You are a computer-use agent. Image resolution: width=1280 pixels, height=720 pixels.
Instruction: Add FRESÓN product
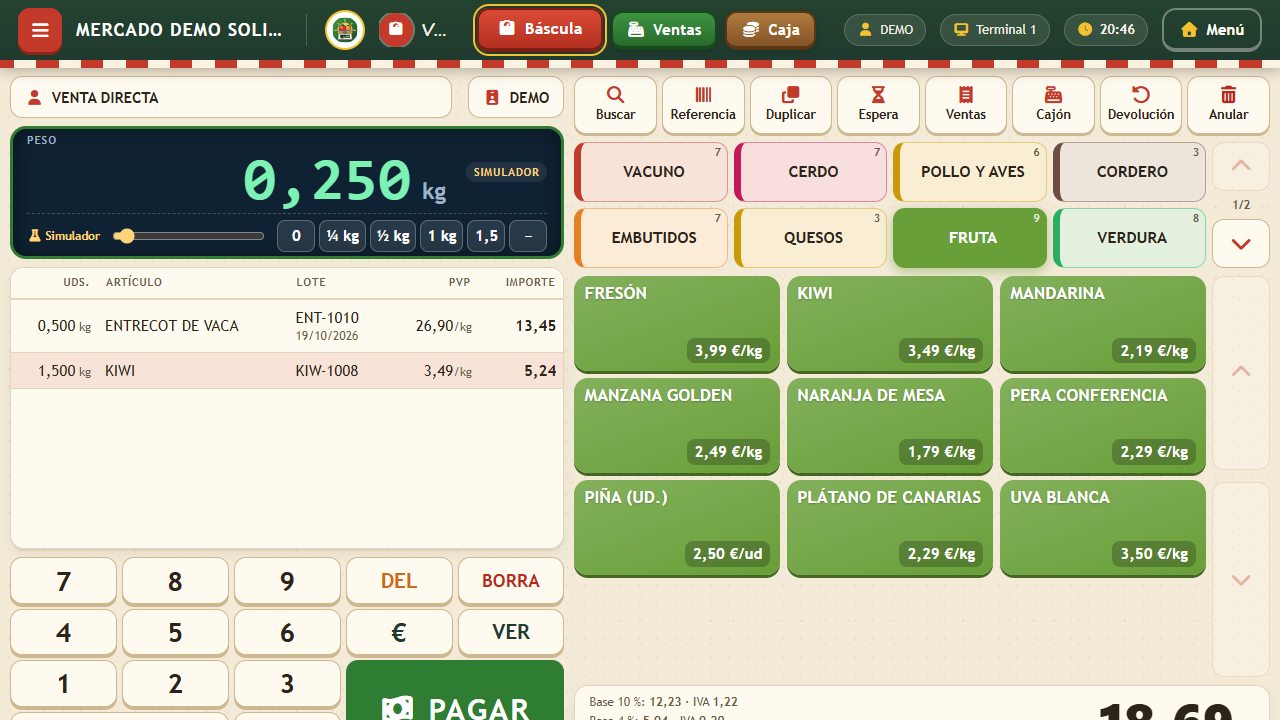[x=677, y=324]
